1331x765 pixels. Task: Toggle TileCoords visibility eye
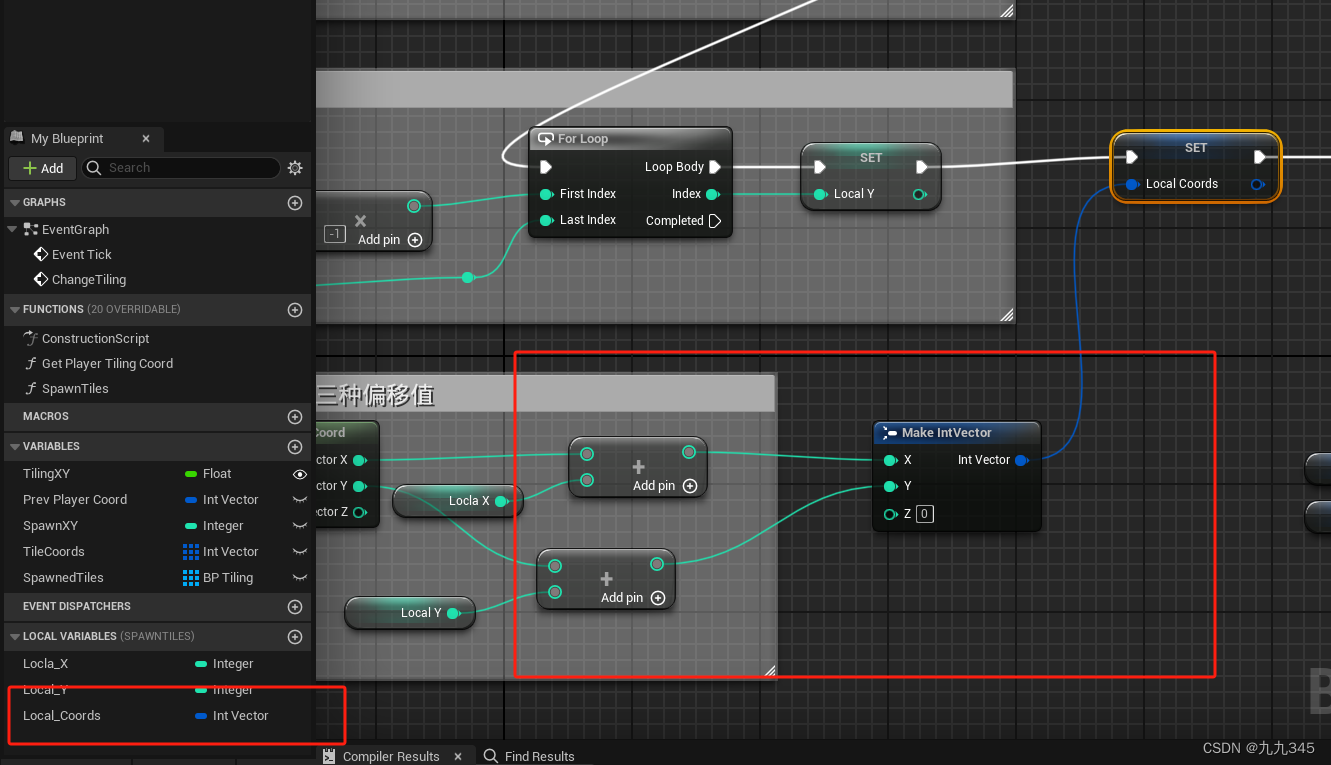(299, 552)
